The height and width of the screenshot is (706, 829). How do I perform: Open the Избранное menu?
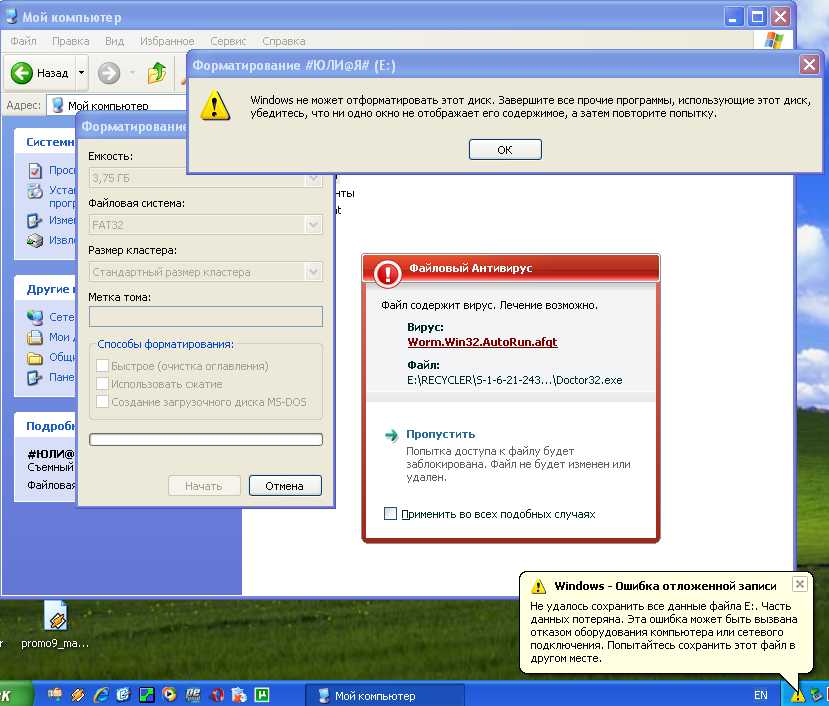(167, 41)
